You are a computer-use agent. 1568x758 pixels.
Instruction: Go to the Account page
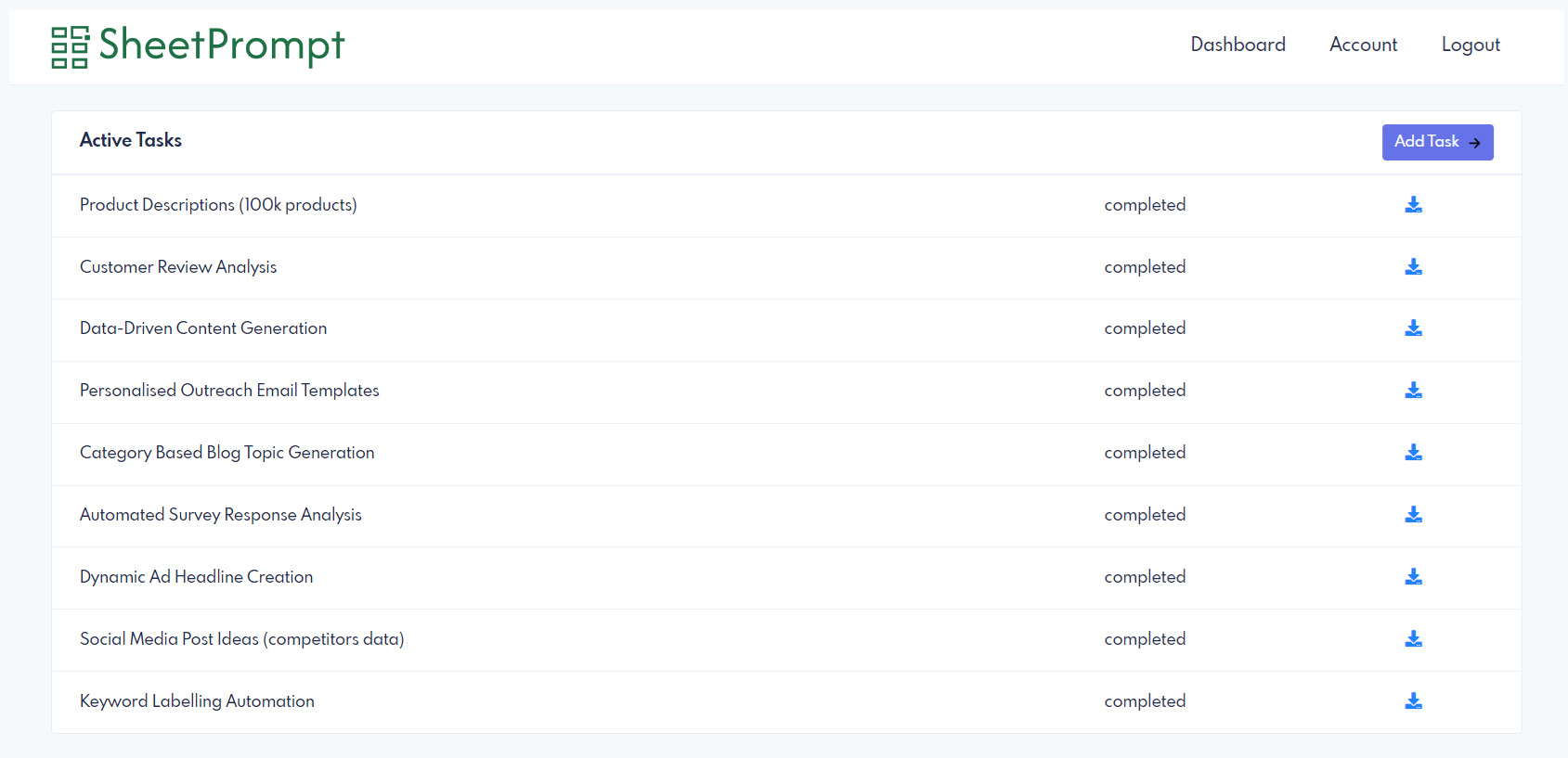pos(1363,45)
